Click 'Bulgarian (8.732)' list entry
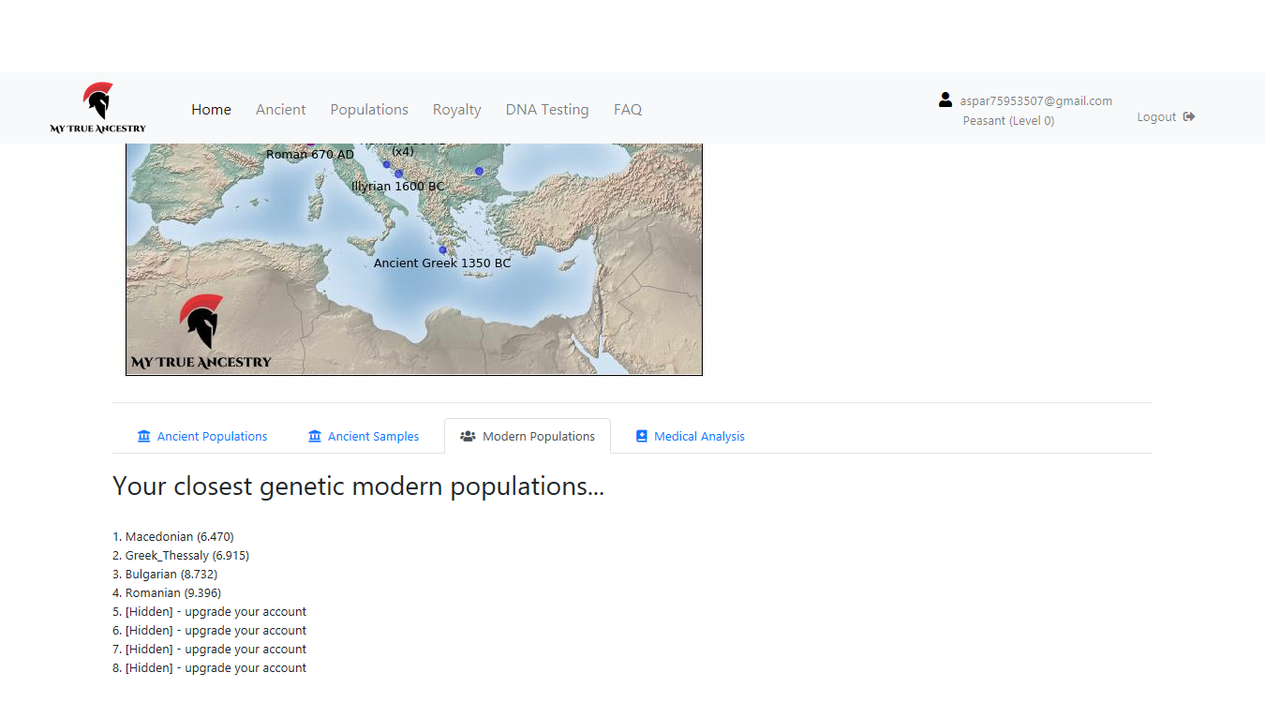The width and height of the screenshot is (1280, 720). (x=165, y=574)
